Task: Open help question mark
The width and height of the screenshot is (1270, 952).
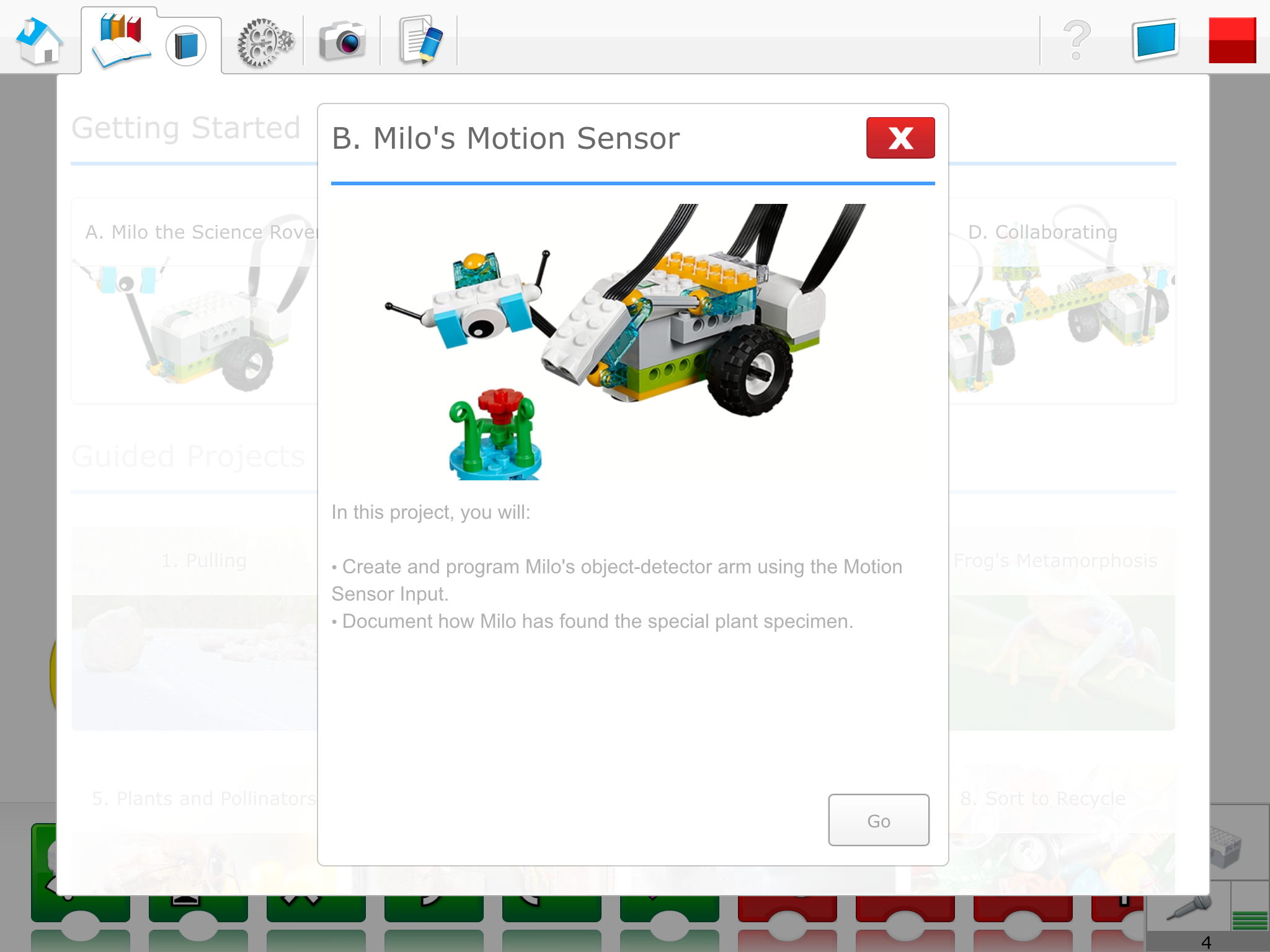Action: [1077, 40]
